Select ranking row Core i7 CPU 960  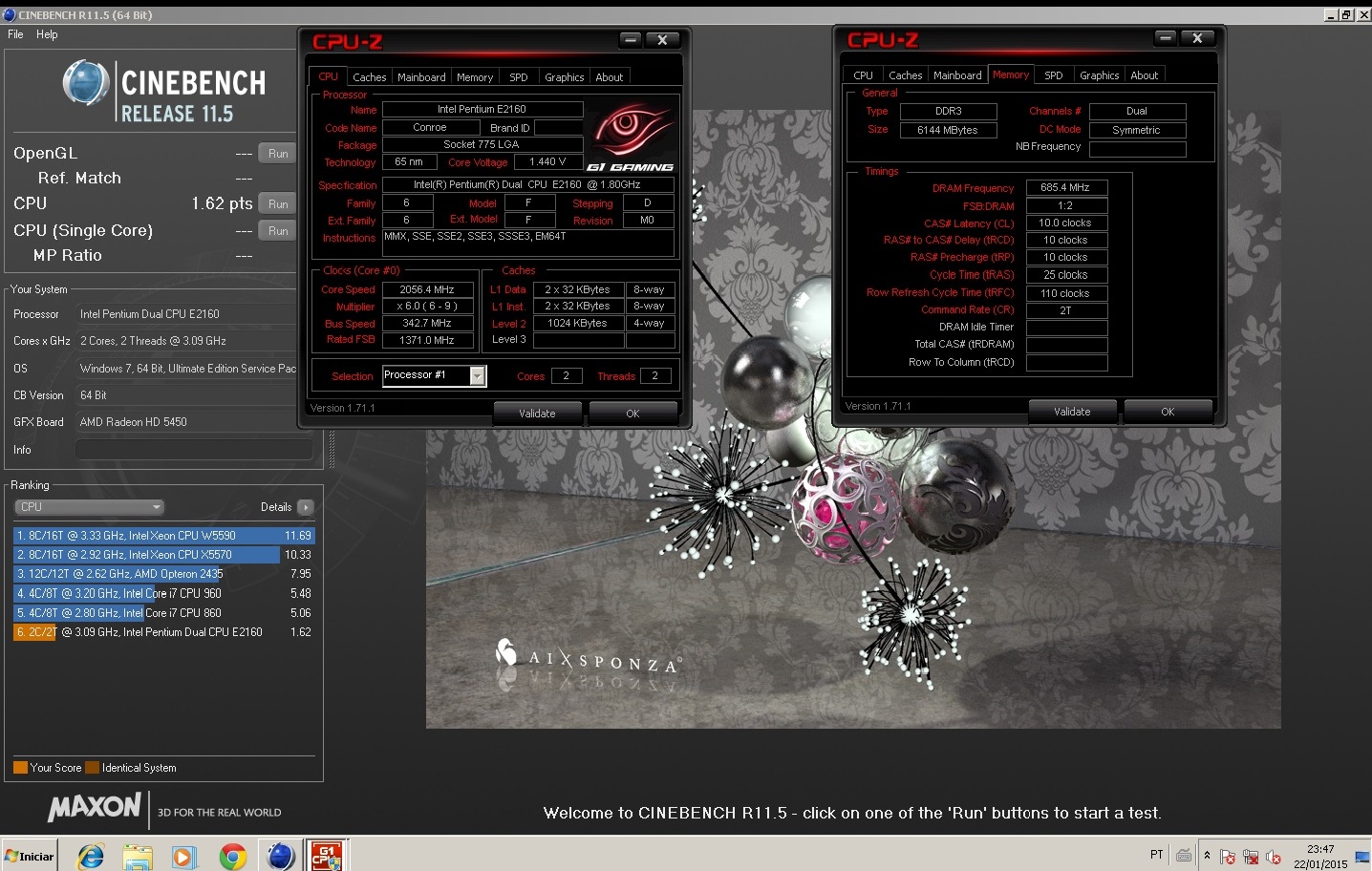[163, 593]
